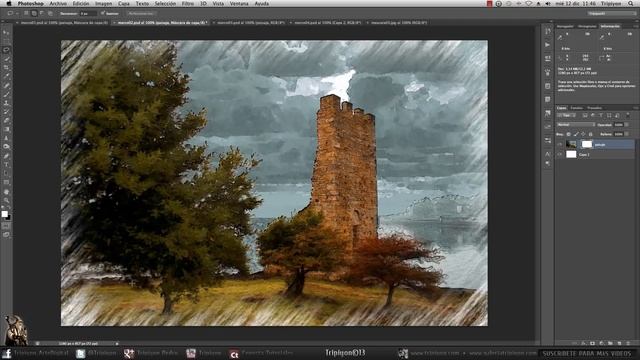This screenshot has width=640, height=360.
Task: Select the Rectangle shape tool
Action: pyautogui.click(x=6, y=182)
